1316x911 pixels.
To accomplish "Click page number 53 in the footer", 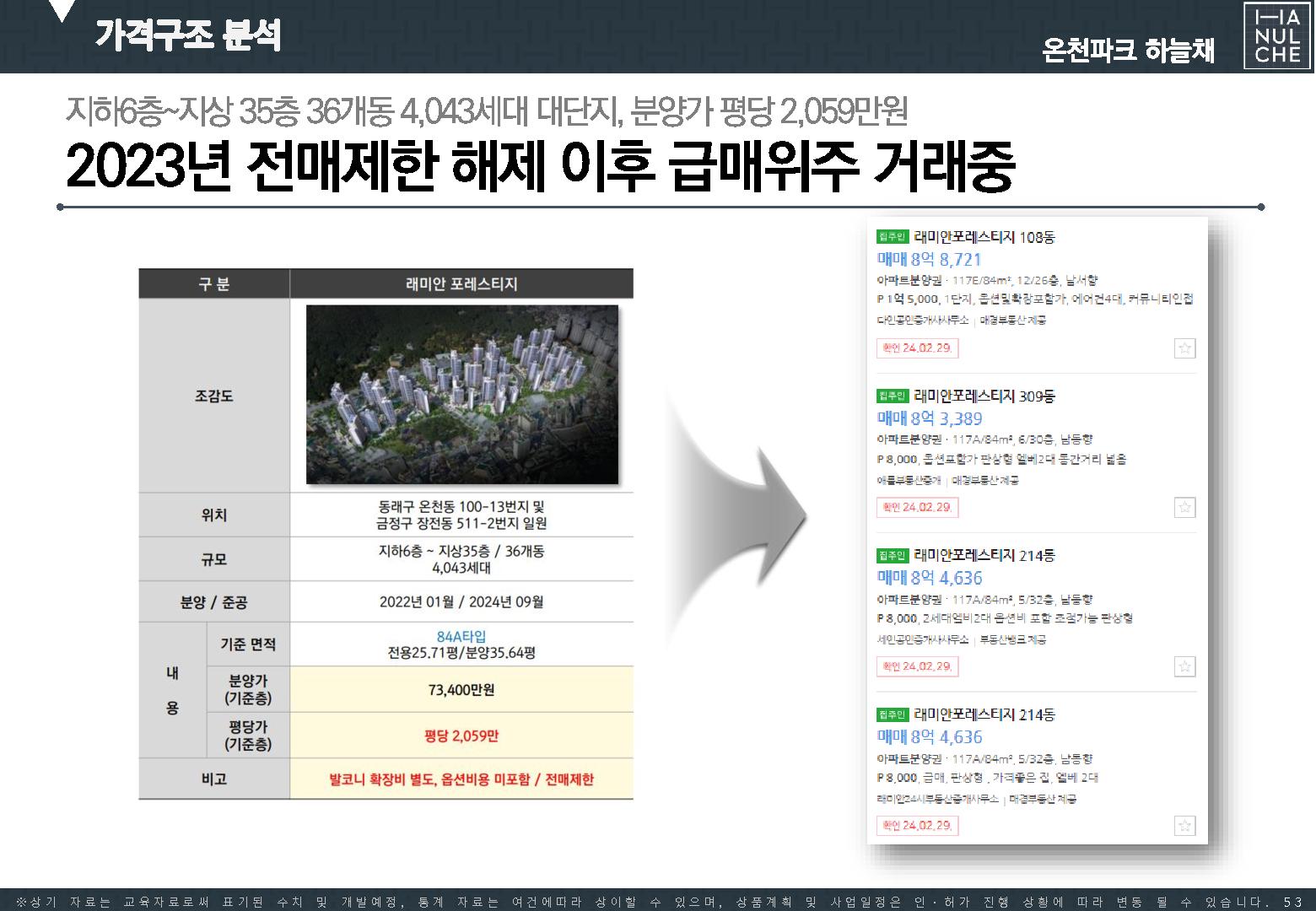I will [x=1294, y=901].
